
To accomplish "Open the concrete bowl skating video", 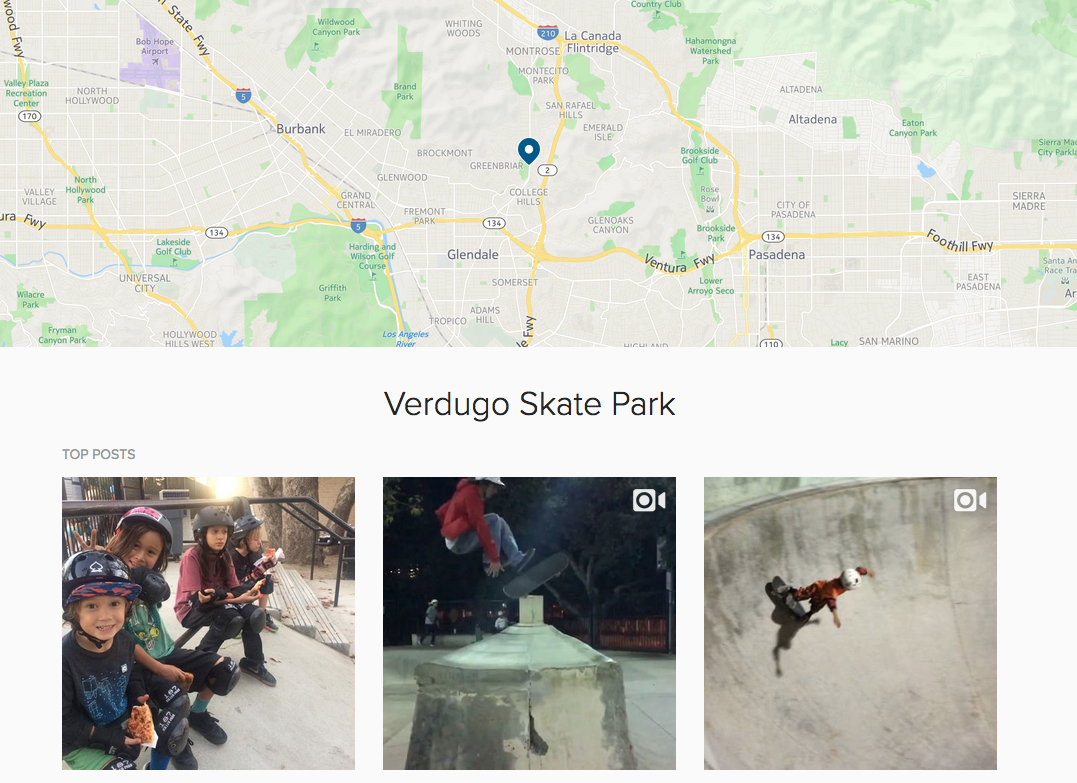I will click(850, 623).
